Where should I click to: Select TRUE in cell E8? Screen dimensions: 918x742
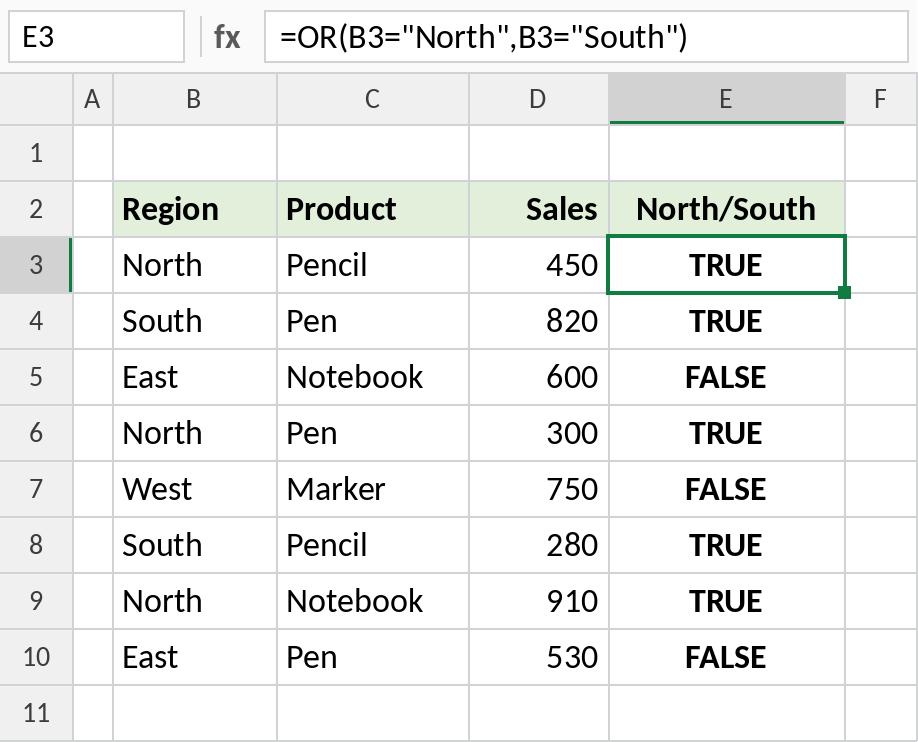(727, 545)
